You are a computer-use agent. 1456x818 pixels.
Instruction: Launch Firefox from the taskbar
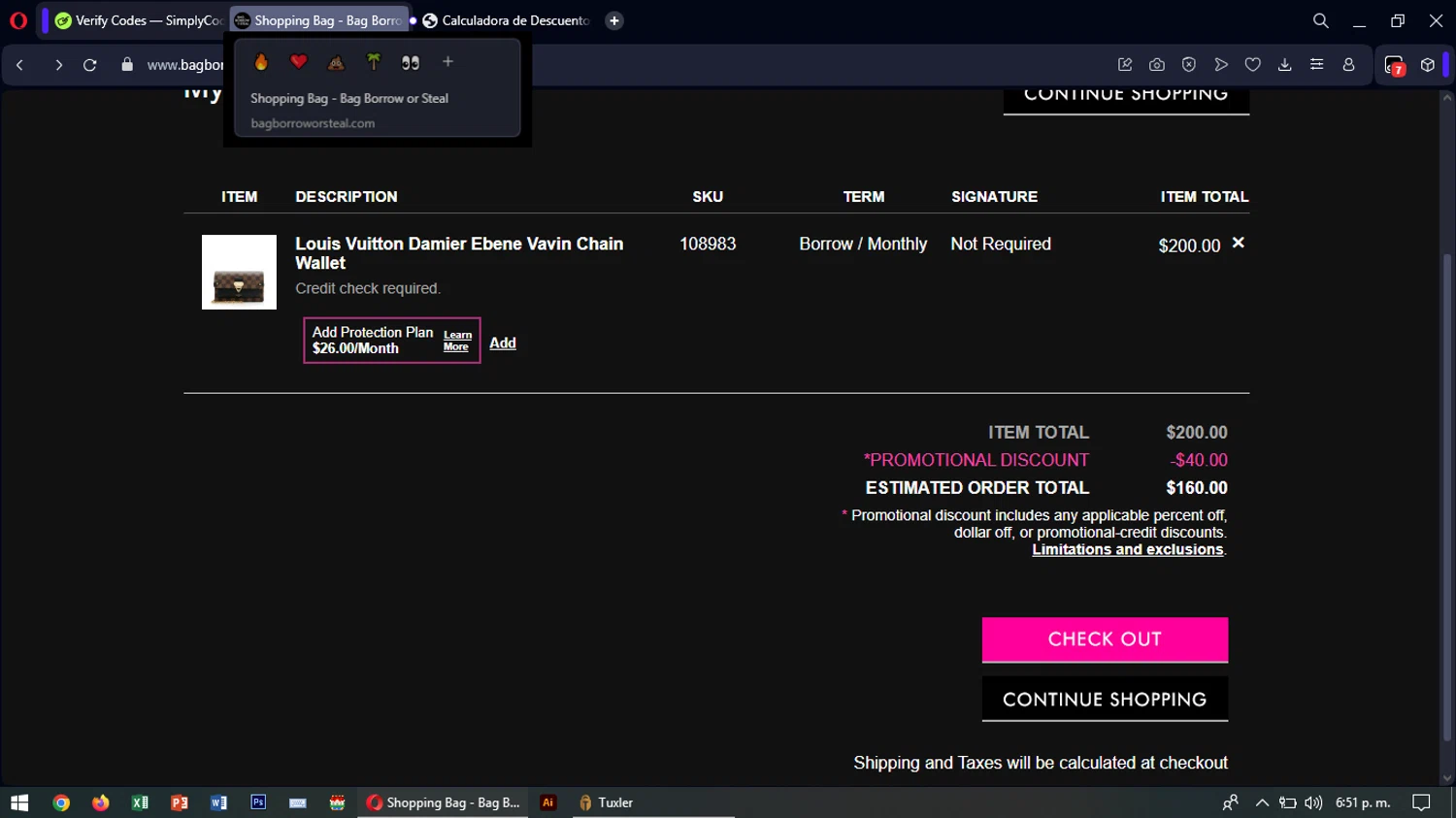coord(100,802)
